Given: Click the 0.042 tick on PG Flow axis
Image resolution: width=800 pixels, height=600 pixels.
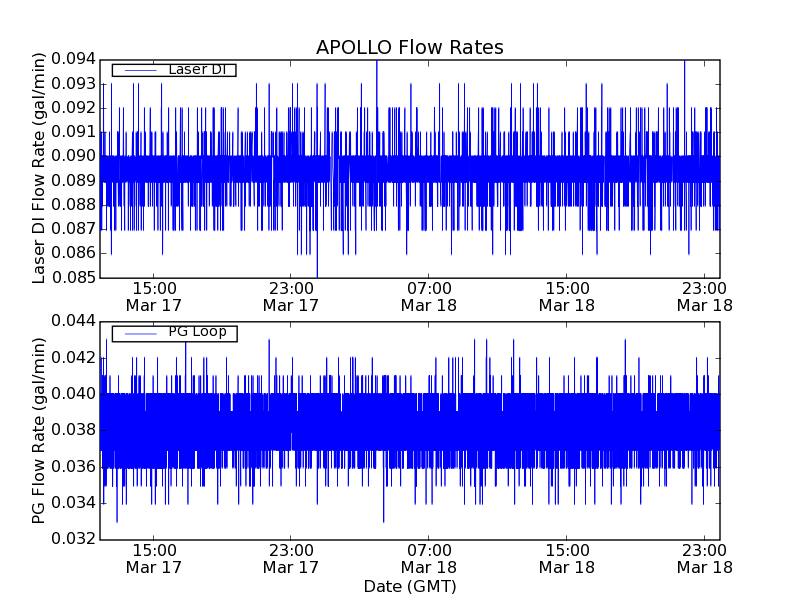Looking at the screenshot, I should tap(73, 358).
